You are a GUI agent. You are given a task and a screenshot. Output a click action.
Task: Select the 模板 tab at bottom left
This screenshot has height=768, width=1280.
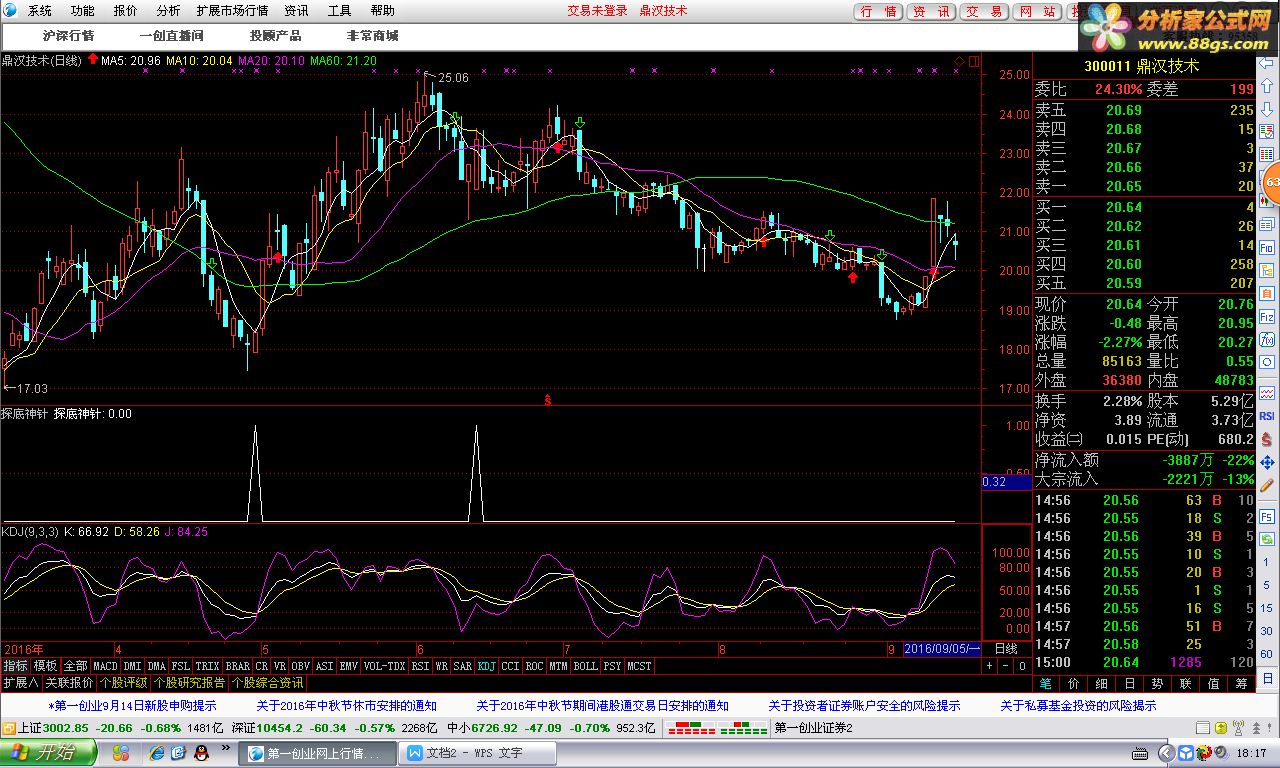[46, 666]
